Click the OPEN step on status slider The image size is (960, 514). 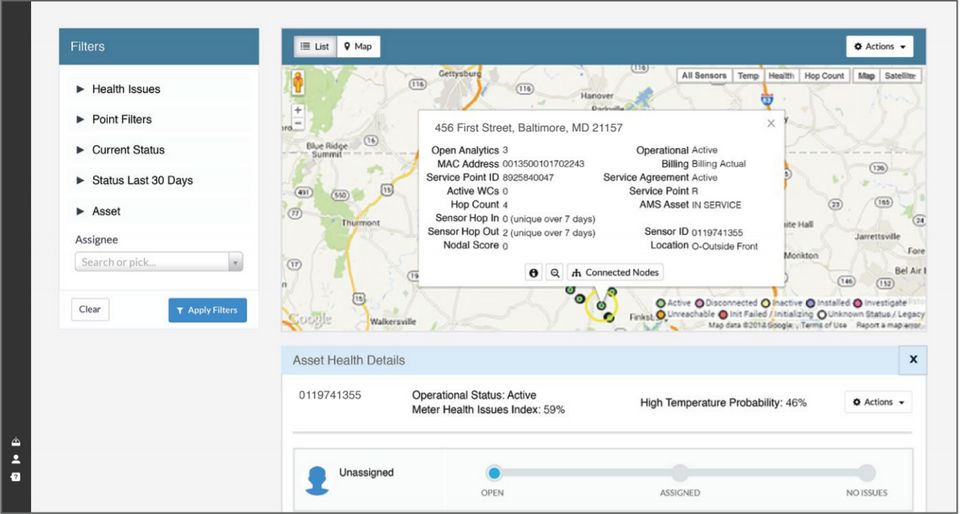coord(493,473)
